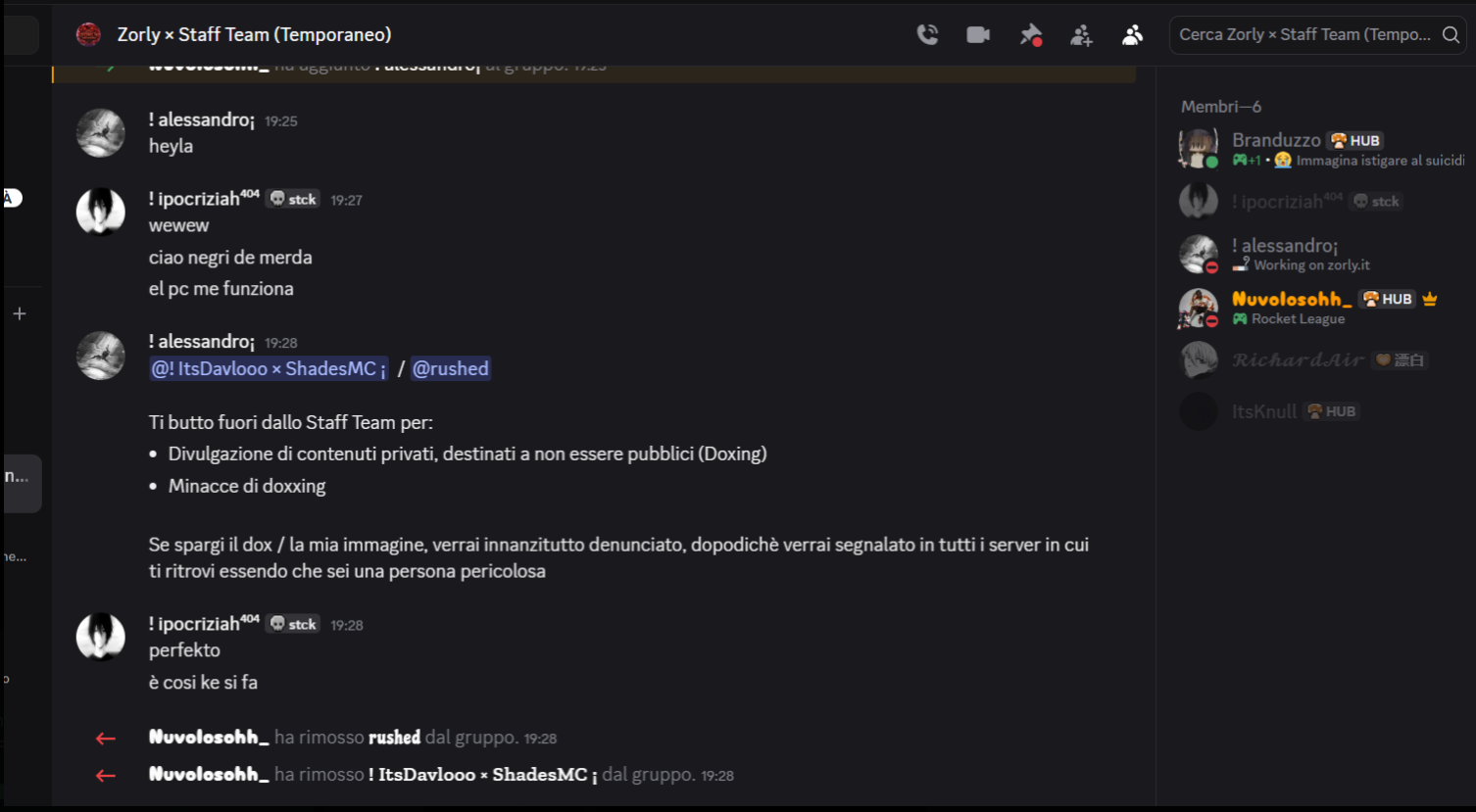Viewport: 1476px width, 812px height.
Task: Click the crown icon beside Nuvolosohh_
Action: click(1430, 299)
